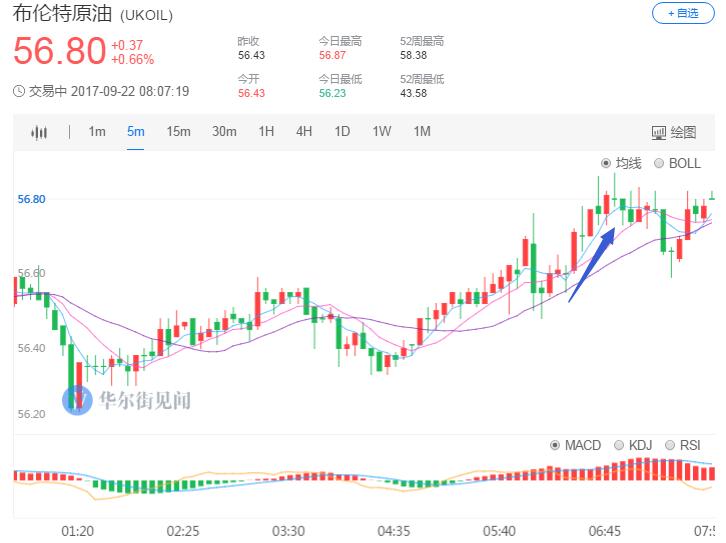
Task: Select the BOLL indicator radio
Action: pyautogui.click(x=658, y=163)
